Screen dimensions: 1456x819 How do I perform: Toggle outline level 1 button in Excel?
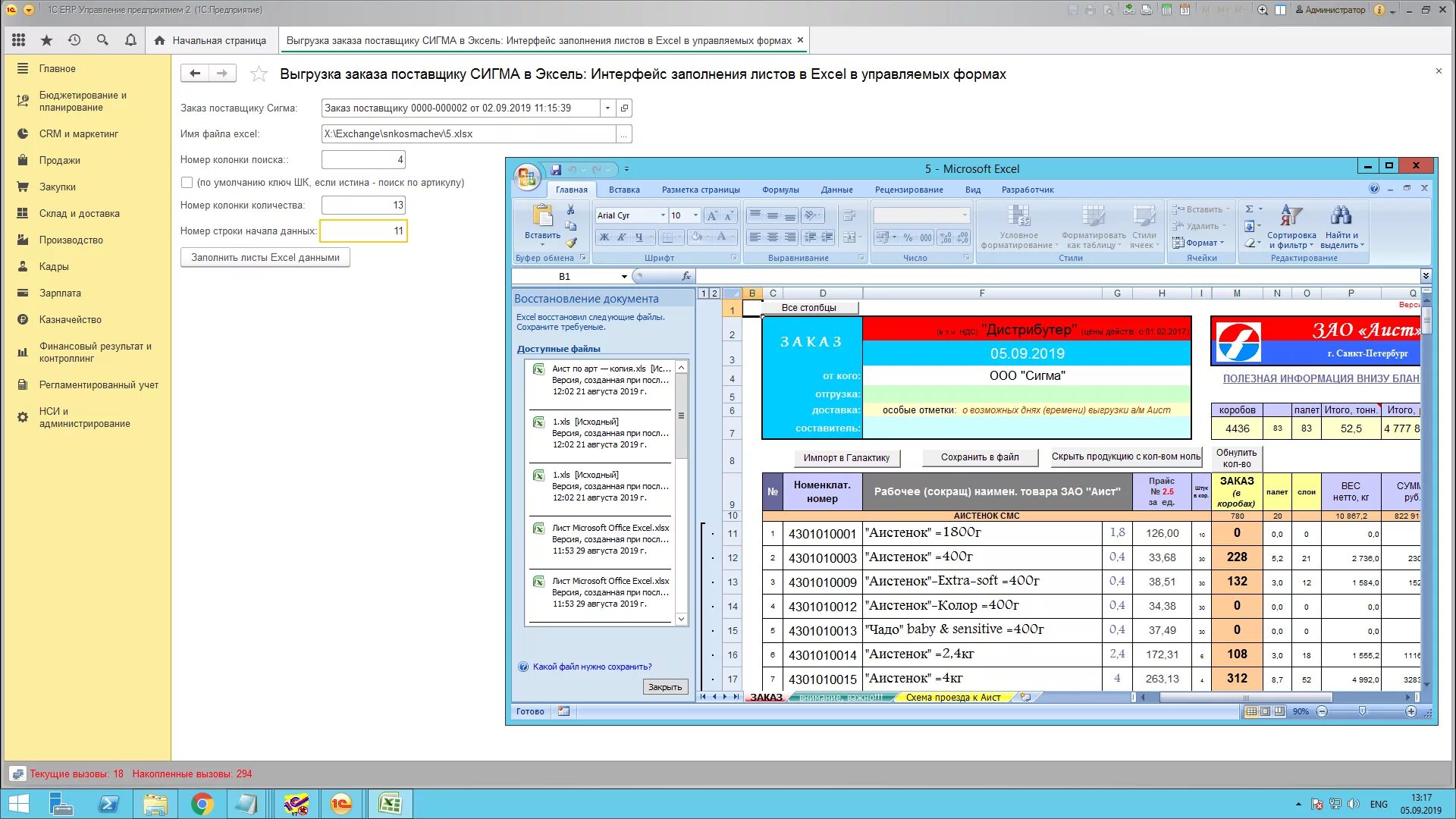tap(704, 293)
